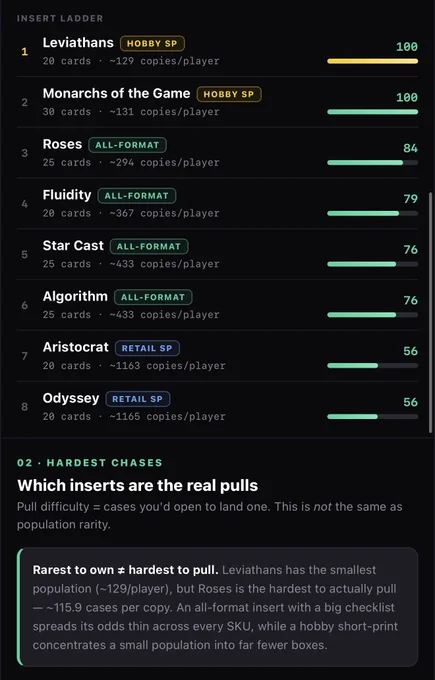Click the rank number 1 beside Leviathans
The width and height of the screenshot is (435, 680).
(x=25, y=52)
